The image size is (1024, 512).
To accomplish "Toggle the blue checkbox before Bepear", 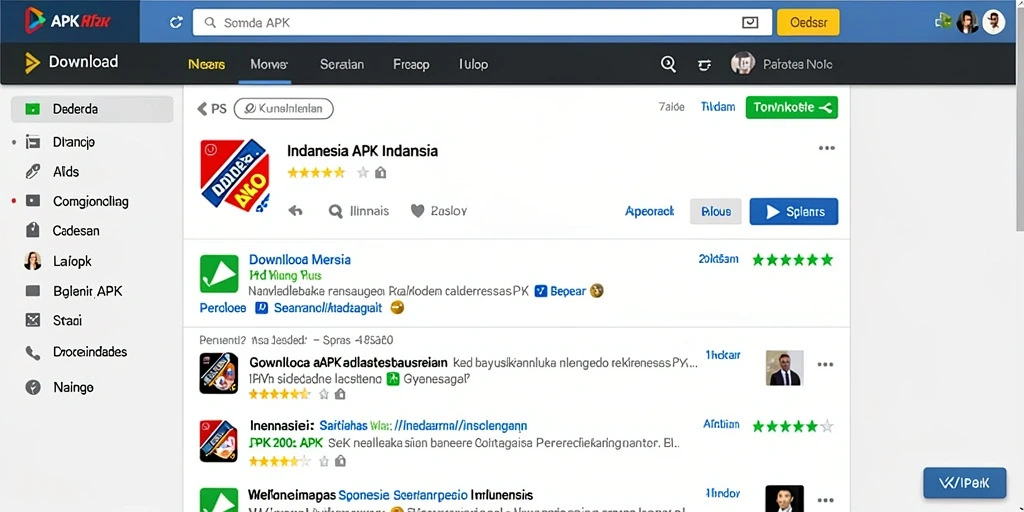I will point(540,291).
